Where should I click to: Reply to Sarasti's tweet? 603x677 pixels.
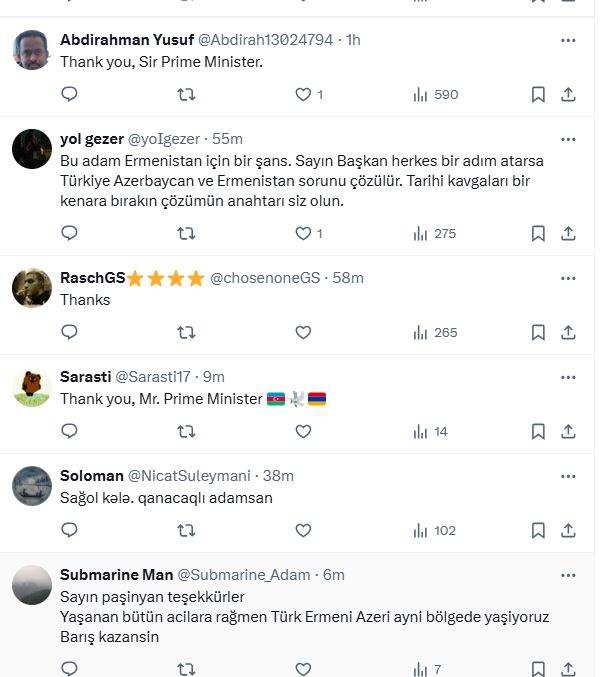tap(69, 431)
